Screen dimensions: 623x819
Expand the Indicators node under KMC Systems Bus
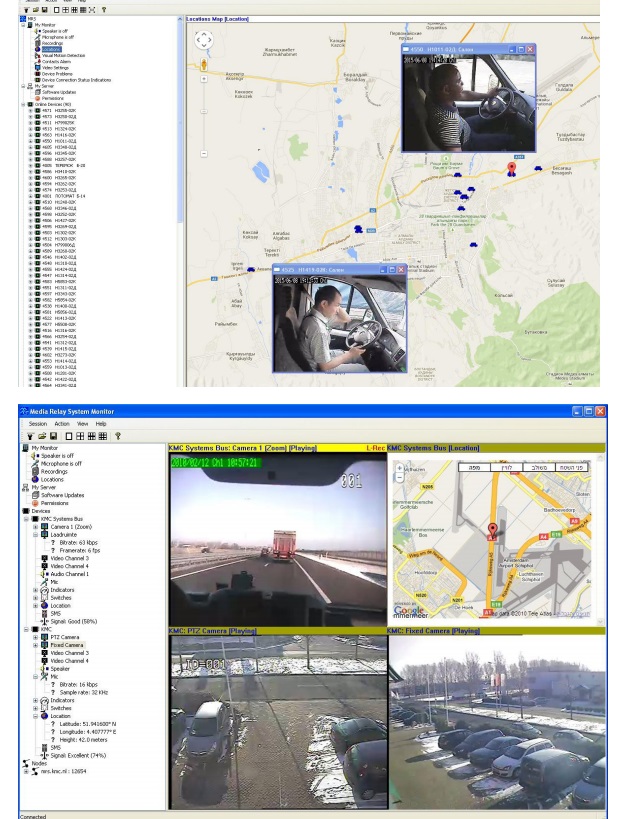coord(35,590)
